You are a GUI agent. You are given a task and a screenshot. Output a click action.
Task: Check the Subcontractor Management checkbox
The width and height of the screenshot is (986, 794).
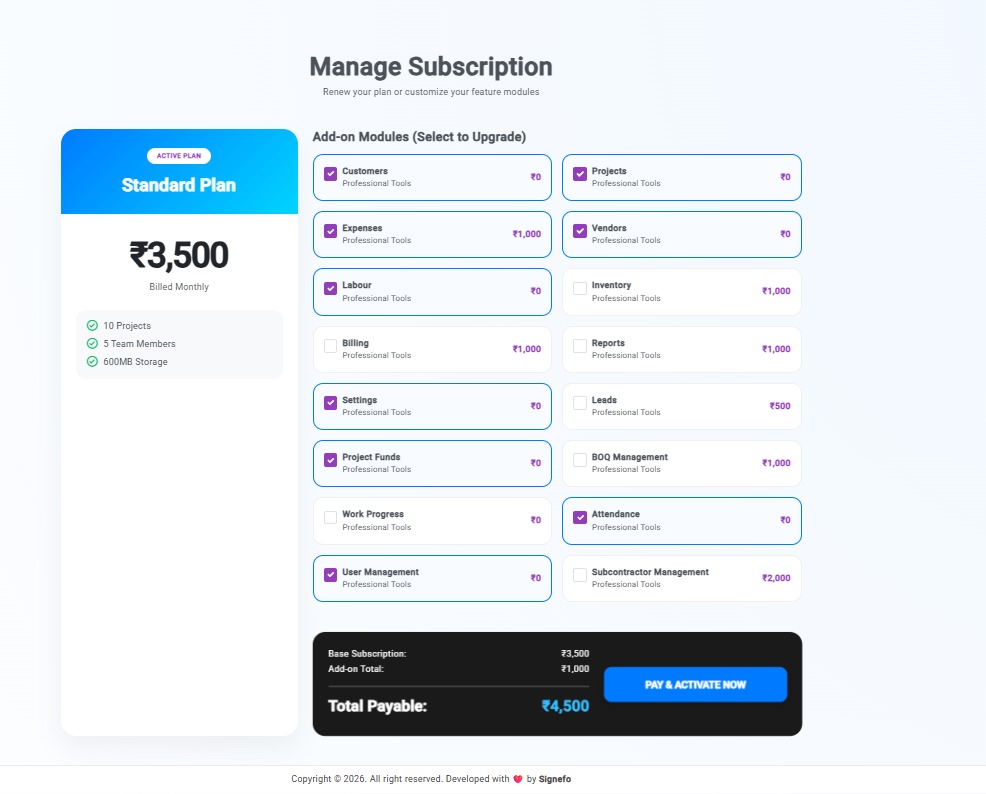[x=580, y=575]
